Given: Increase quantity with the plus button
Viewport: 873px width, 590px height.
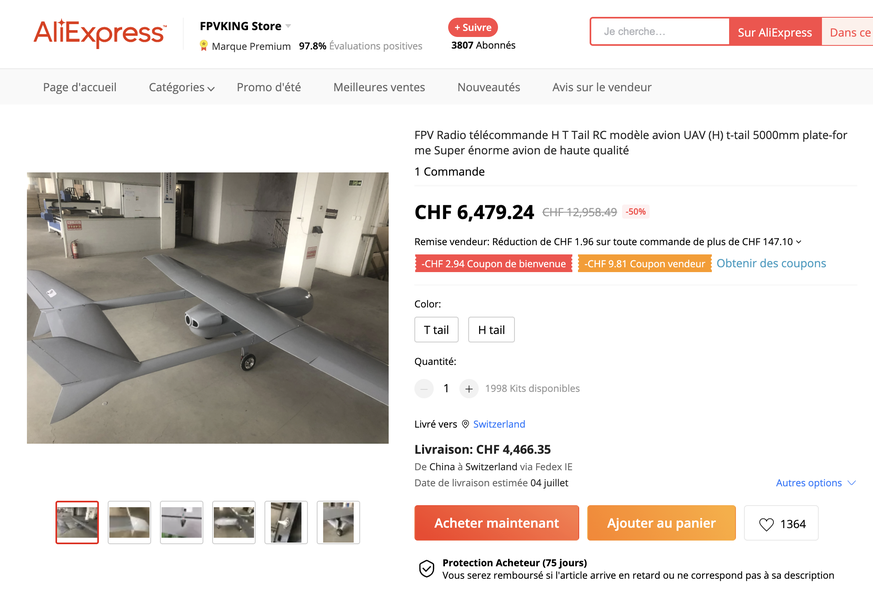Looking at the screenshot, I should pyautogui.click(x=468, y=388).
